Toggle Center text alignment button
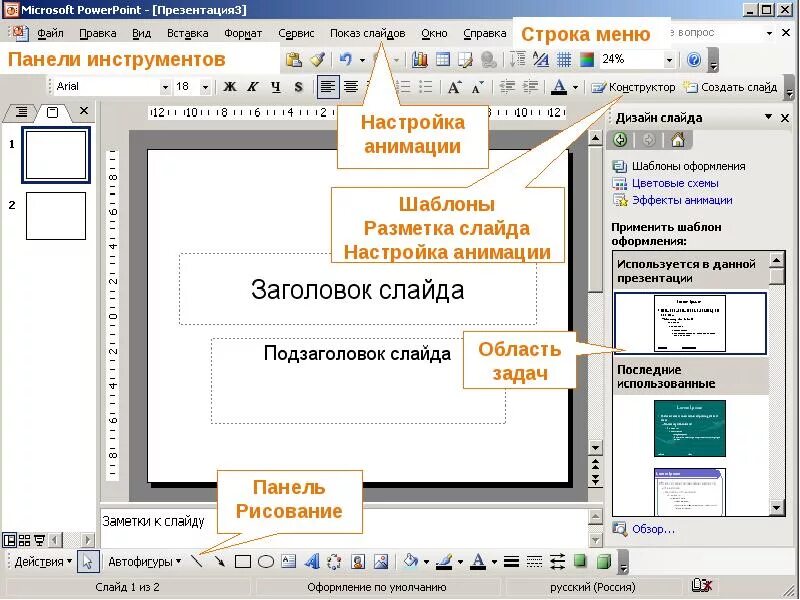This screenshot has width=800, height=600. tap(351, 87)
